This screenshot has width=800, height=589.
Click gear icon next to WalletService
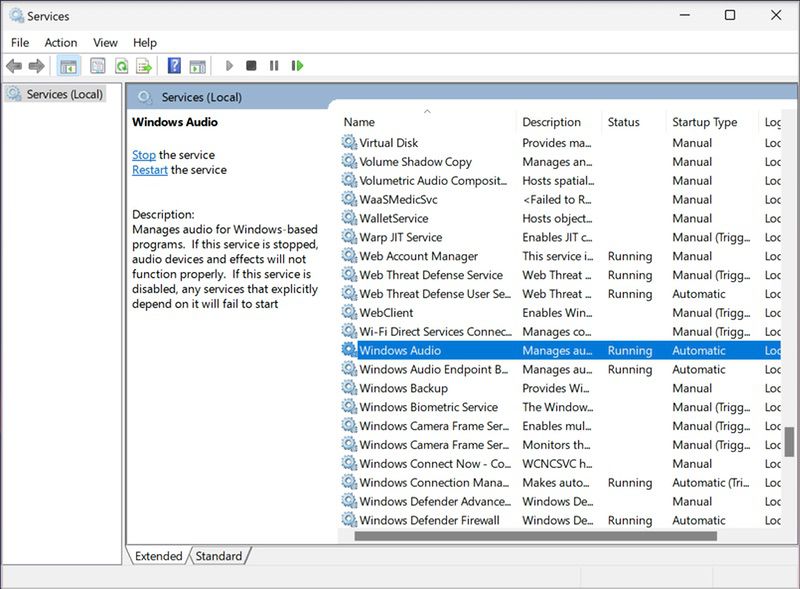(x=349, y=218)
